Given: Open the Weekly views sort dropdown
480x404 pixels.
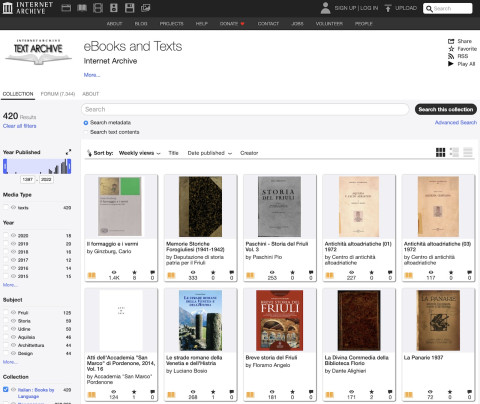Looking at the screenshot, I should pyautogui.click(x=139, y=153).
